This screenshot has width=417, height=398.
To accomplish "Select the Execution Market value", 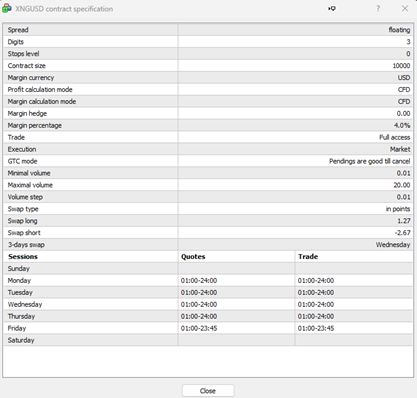I will click(400, 149).
